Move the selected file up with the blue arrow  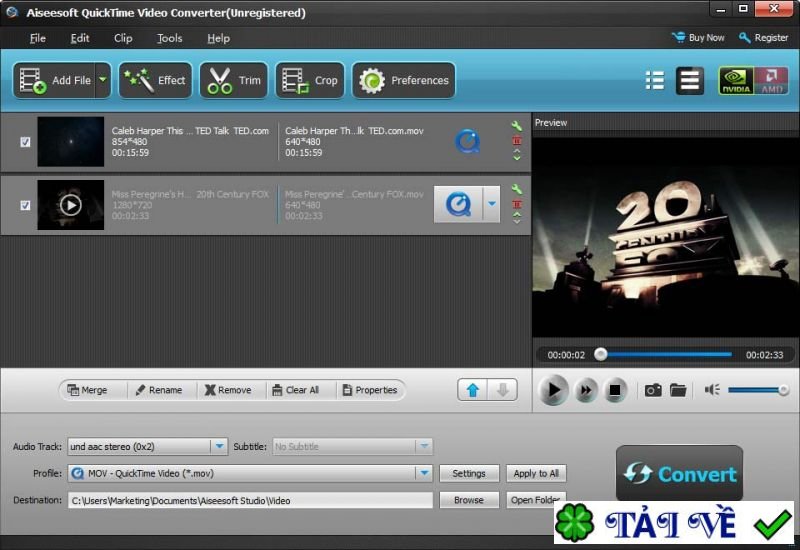click(473, 390)
